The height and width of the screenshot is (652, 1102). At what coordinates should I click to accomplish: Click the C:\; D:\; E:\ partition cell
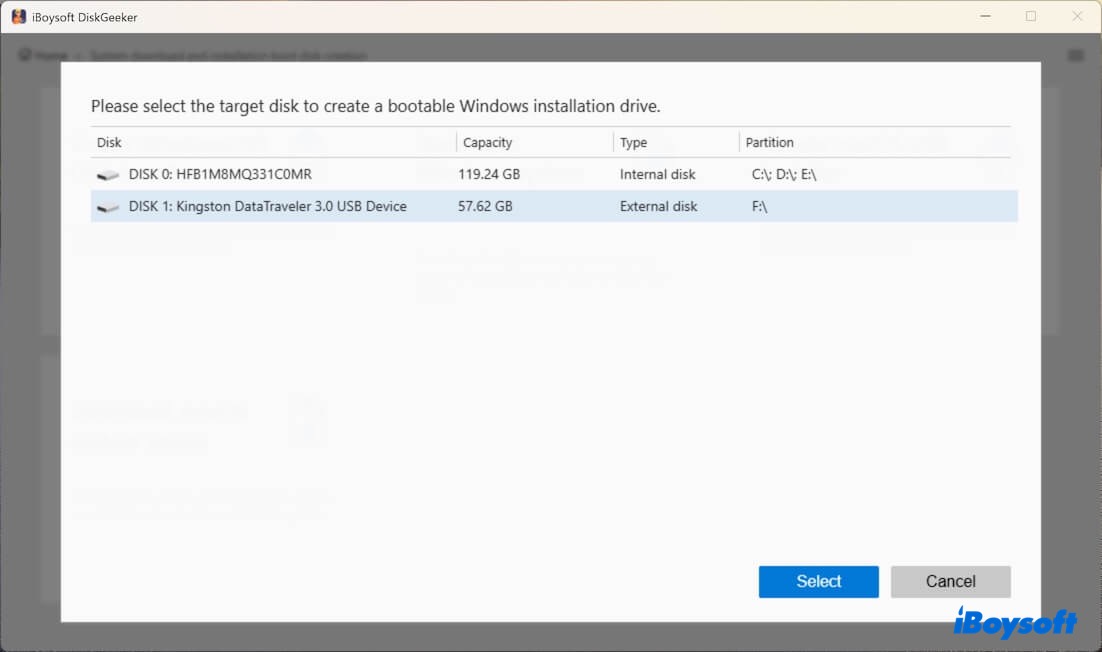pyautogui.click(x=784, y=174)
